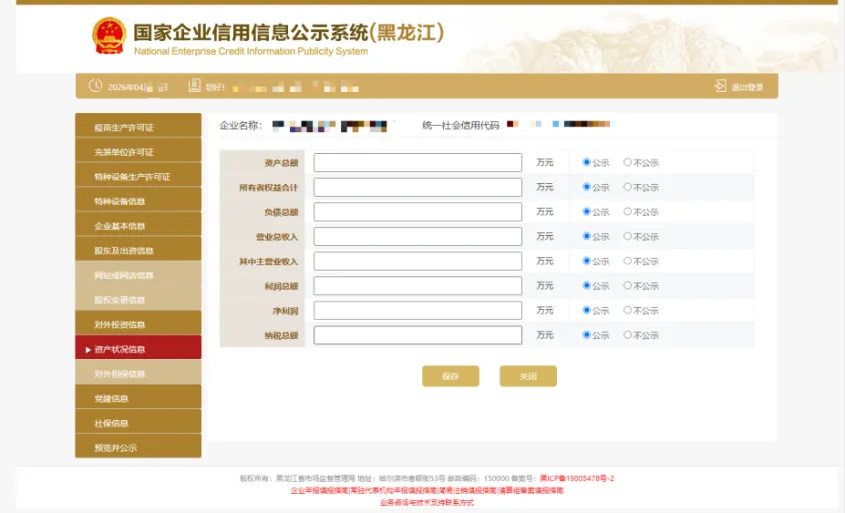Open the 疫苗生产许可证 sidebar item
This screenshot has height=513, width=845.
(138, 126)
